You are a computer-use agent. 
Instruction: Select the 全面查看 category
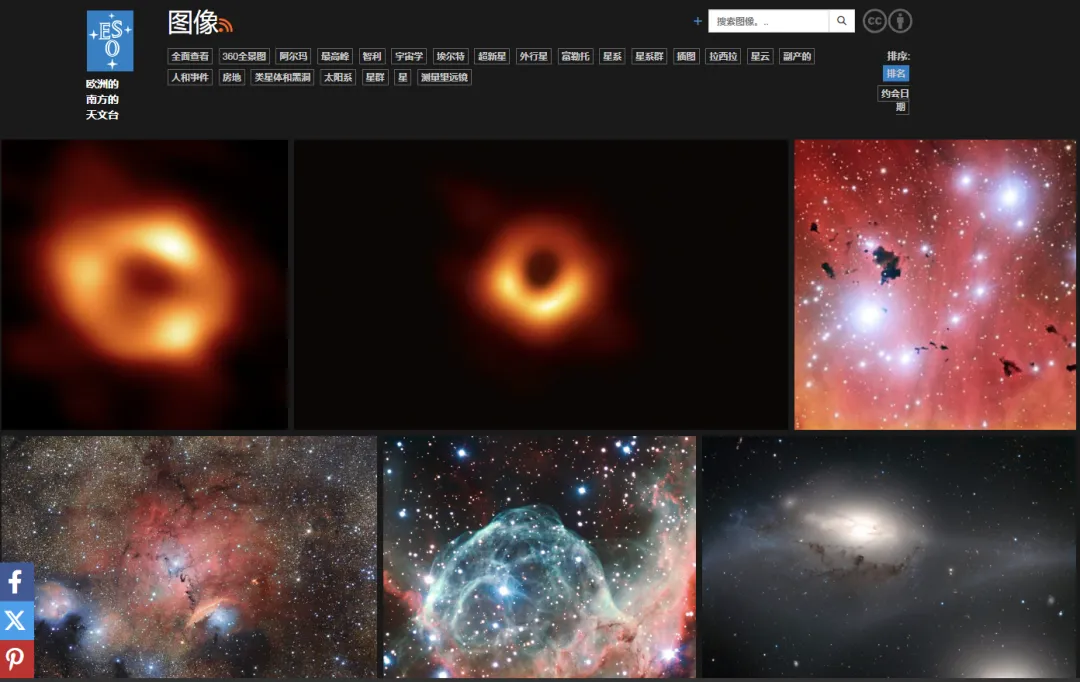tap(190, 57)
